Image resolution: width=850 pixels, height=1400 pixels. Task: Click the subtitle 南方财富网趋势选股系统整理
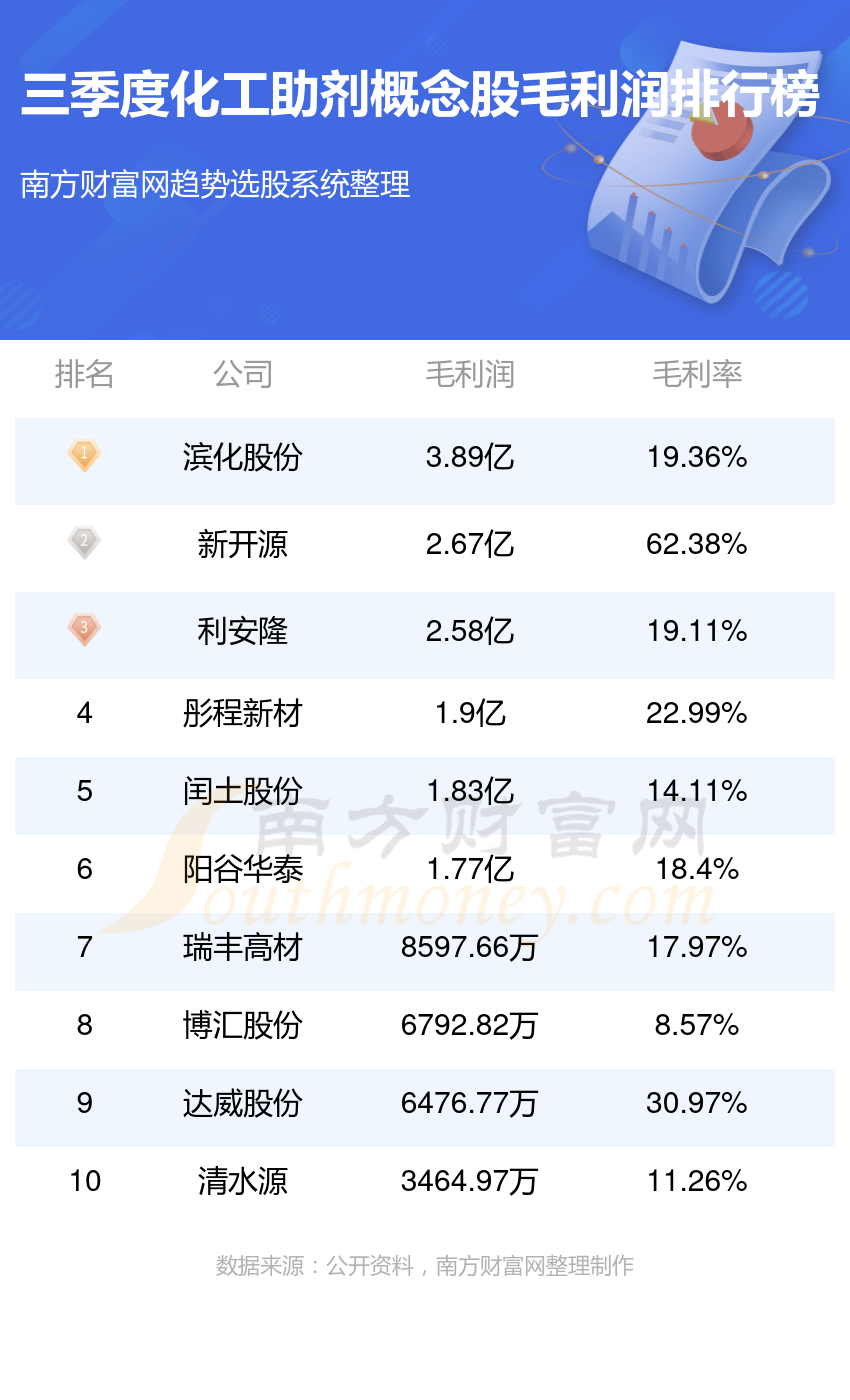click(215, 185)
